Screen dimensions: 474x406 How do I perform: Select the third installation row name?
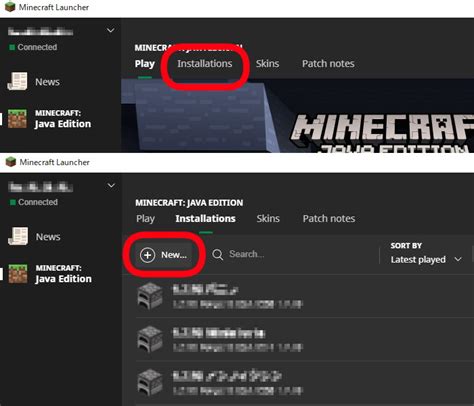pos(227,376)
